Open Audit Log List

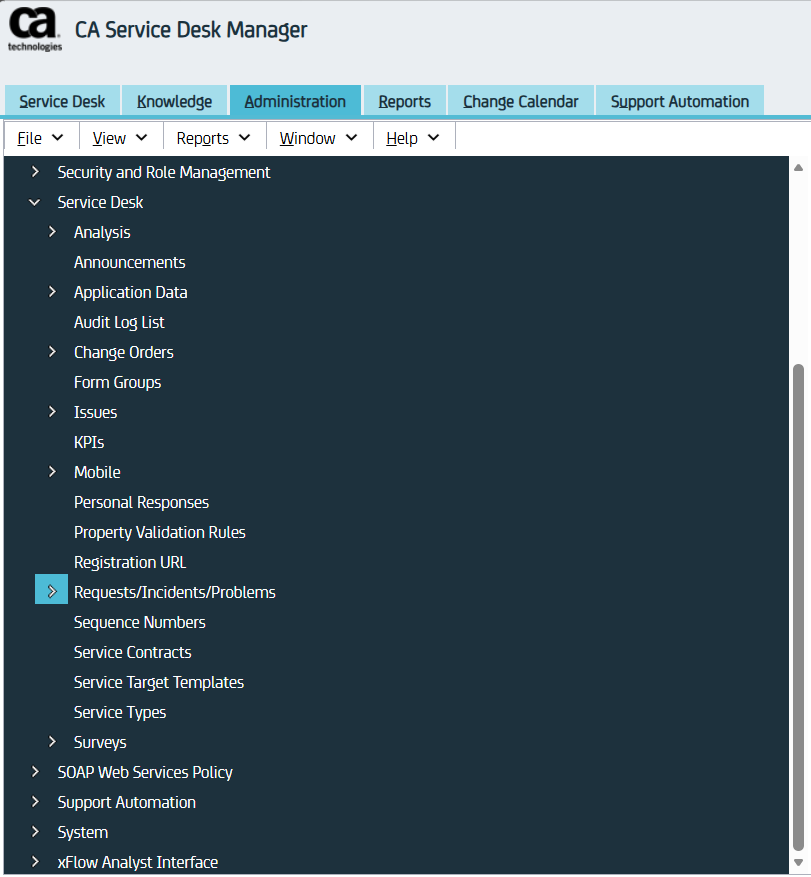coord(119,322)
